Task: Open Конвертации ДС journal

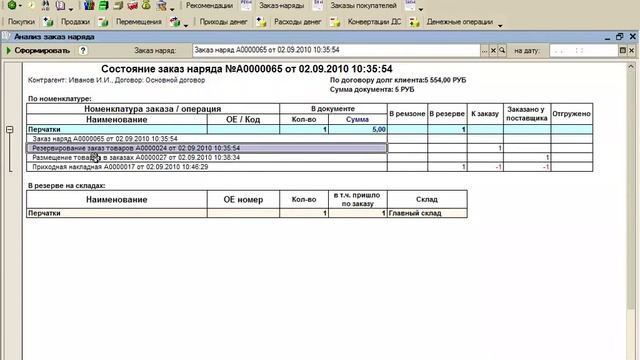Action: pos(374,22)
